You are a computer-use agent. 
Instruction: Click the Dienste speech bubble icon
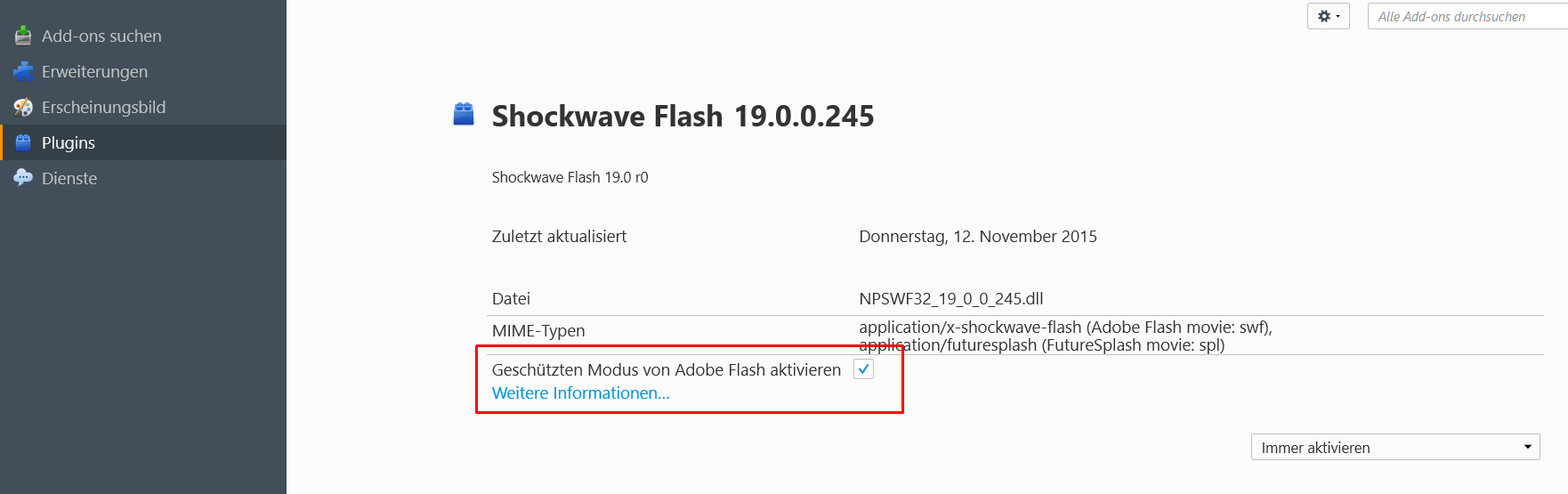click(23, 178)
